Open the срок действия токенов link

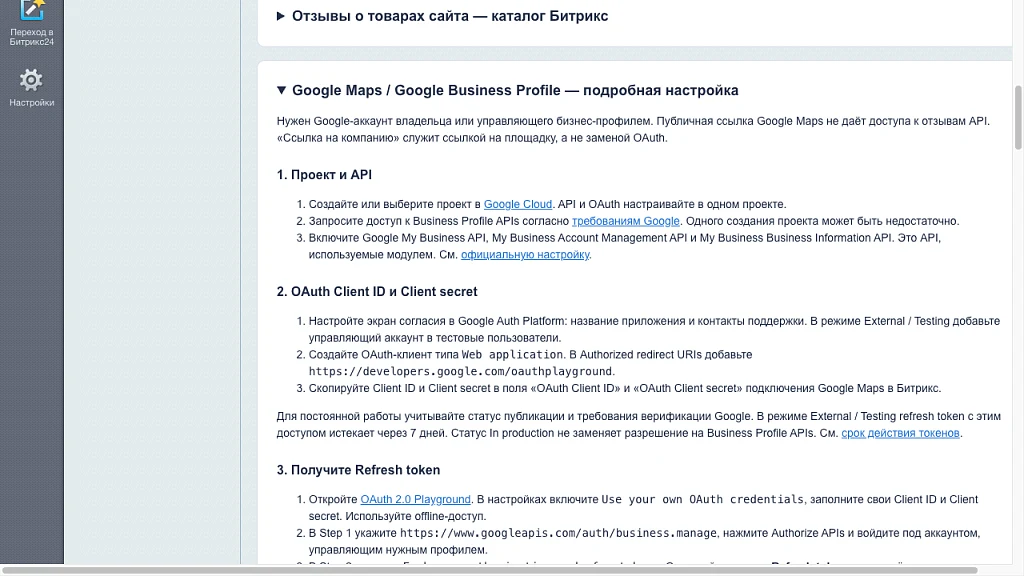point(901,433)
